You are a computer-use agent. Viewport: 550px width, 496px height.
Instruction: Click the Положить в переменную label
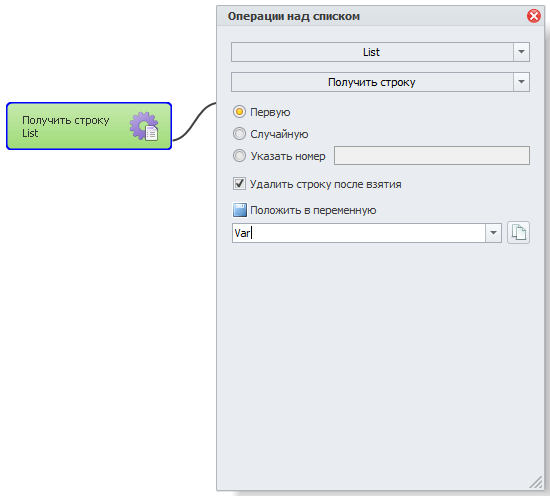pos(313,210)
